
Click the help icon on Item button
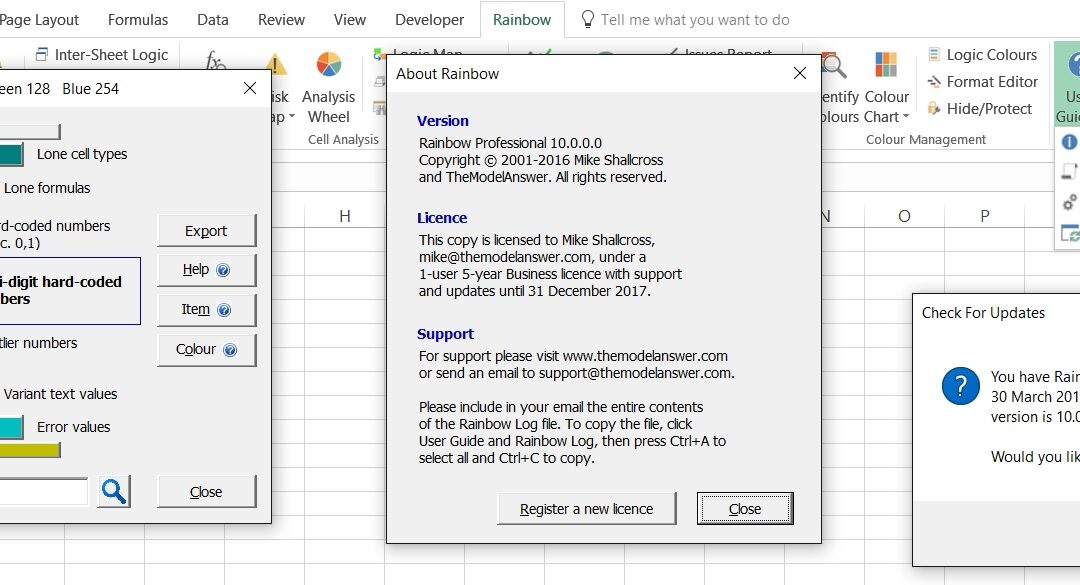(224, 310)
